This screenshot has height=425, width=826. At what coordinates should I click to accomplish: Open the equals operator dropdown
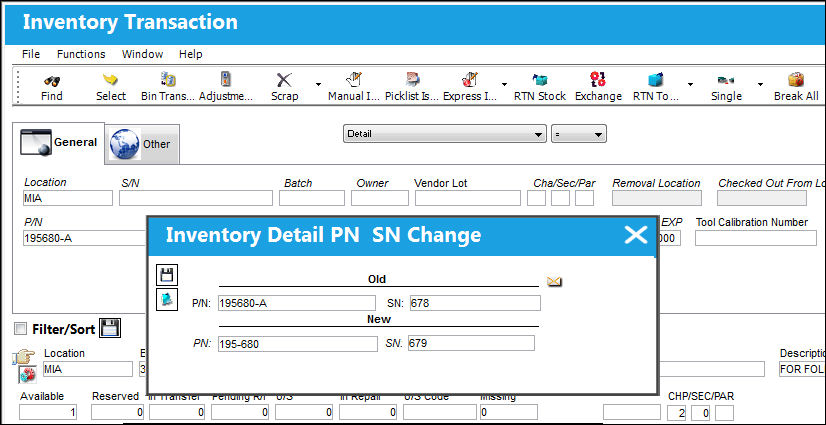click(x=578, y=134)
